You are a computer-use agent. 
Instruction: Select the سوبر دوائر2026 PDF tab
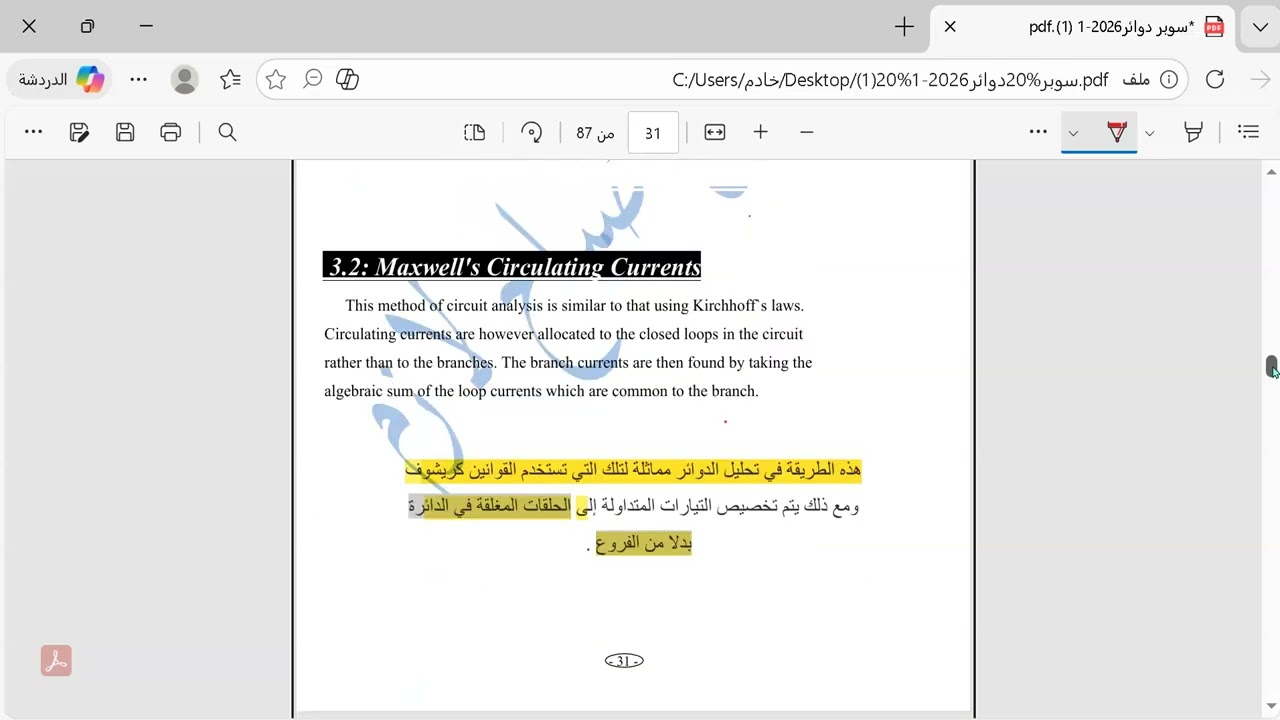[x=1085, y=27]
